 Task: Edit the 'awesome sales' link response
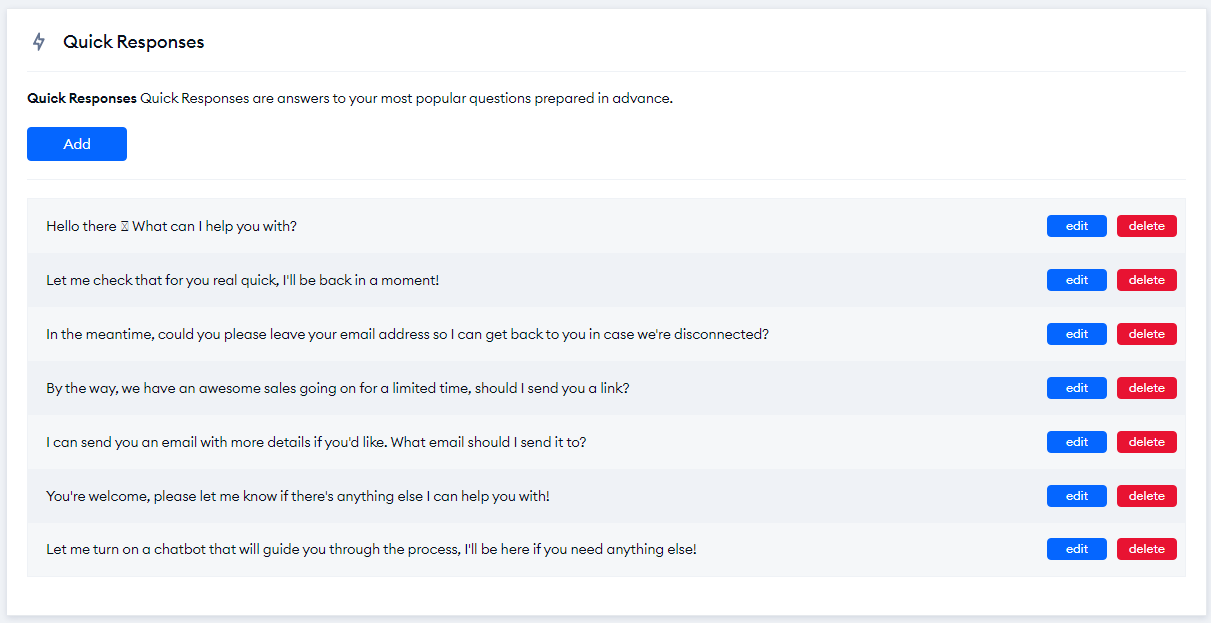point(1076,388)
